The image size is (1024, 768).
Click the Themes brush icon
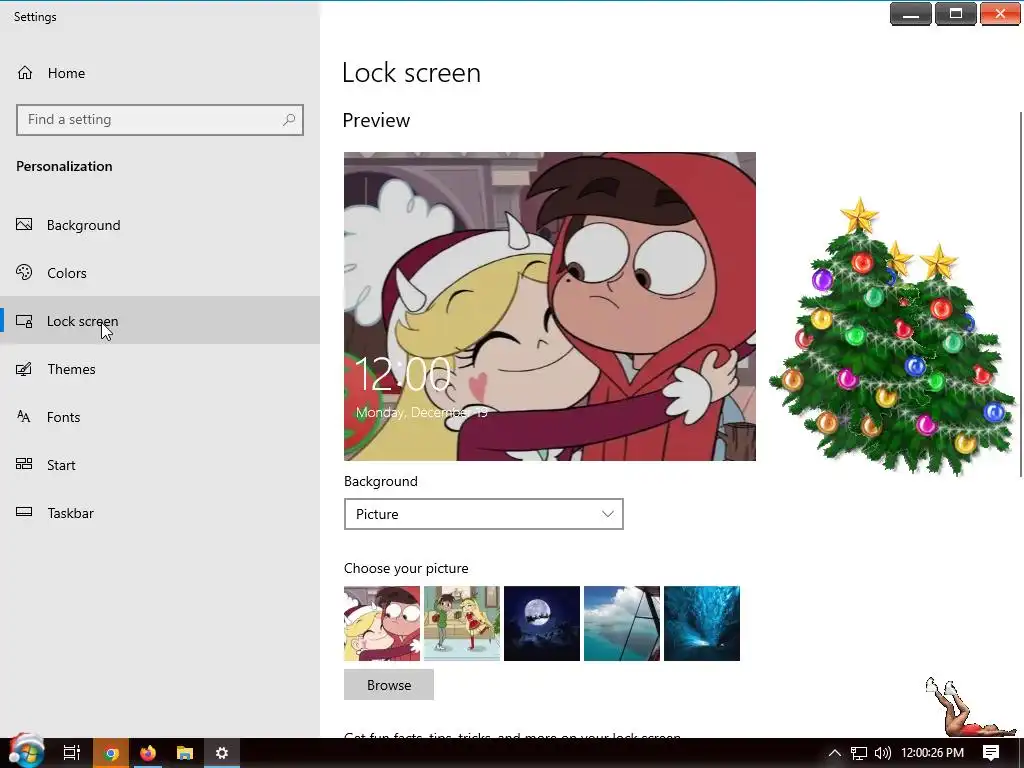[24, 369]
